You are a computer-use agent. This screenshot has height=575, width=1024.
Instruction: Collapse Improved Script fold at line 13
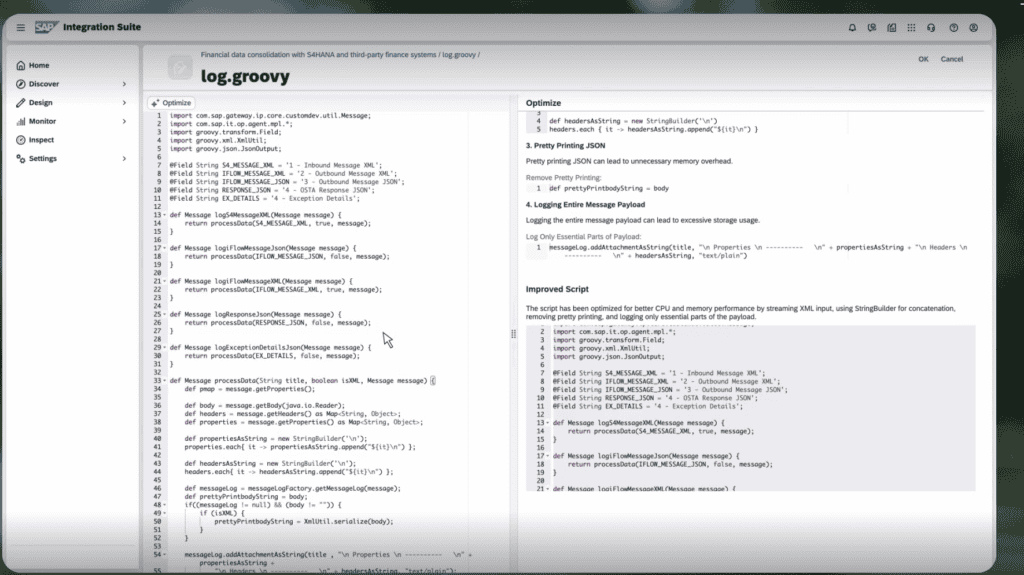pyautogui.click(x=548, y=423)
